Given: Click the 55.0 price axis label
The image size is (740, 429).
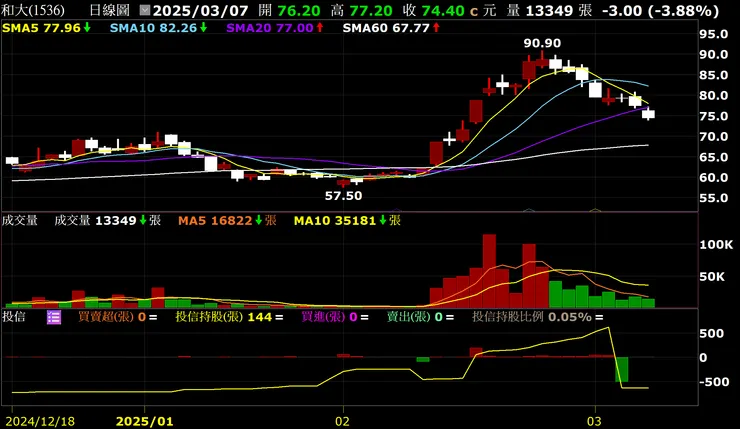Looking at the screenshot, I should coord(714,198).
